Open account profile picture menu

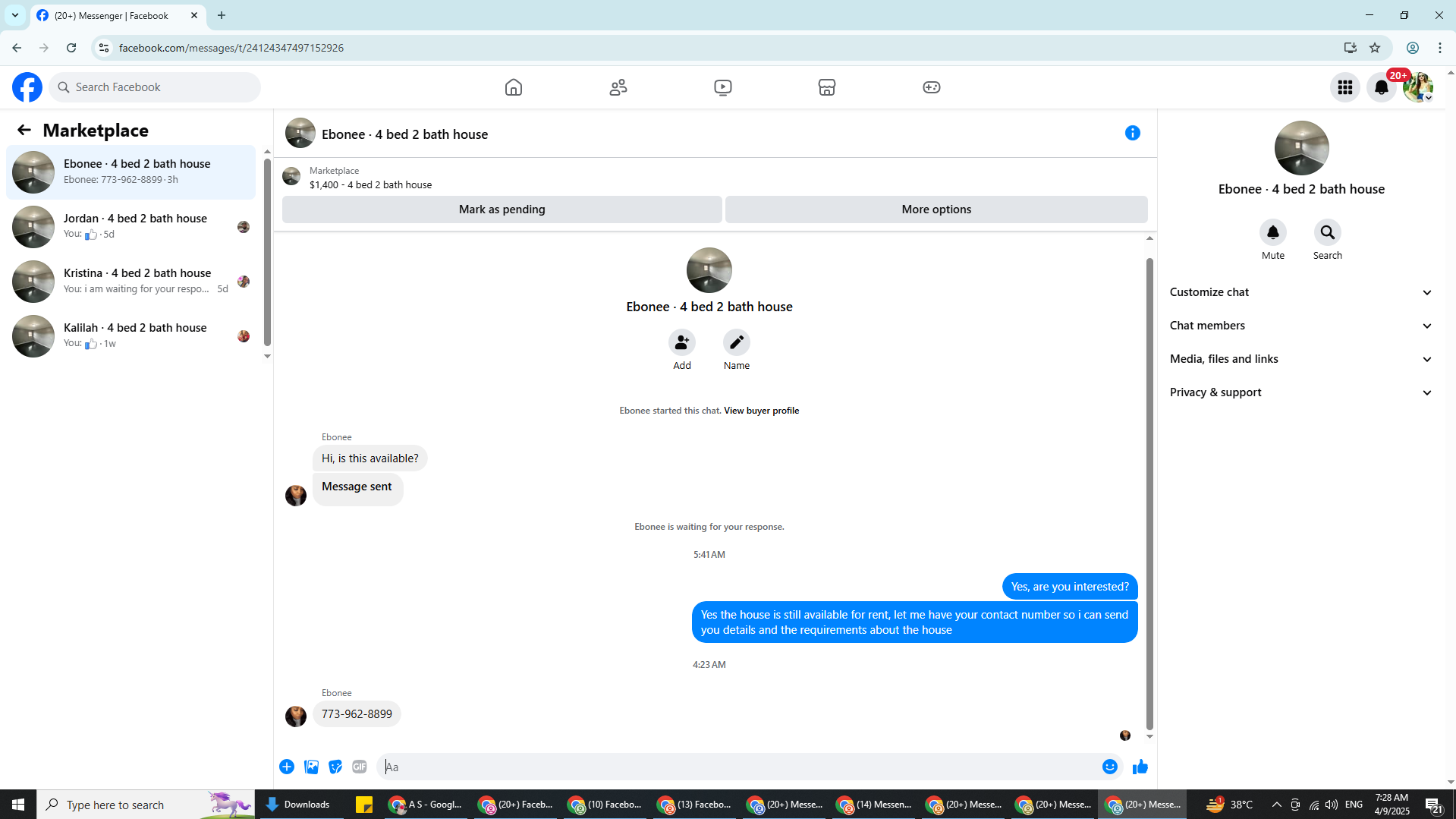[1418, 87]
